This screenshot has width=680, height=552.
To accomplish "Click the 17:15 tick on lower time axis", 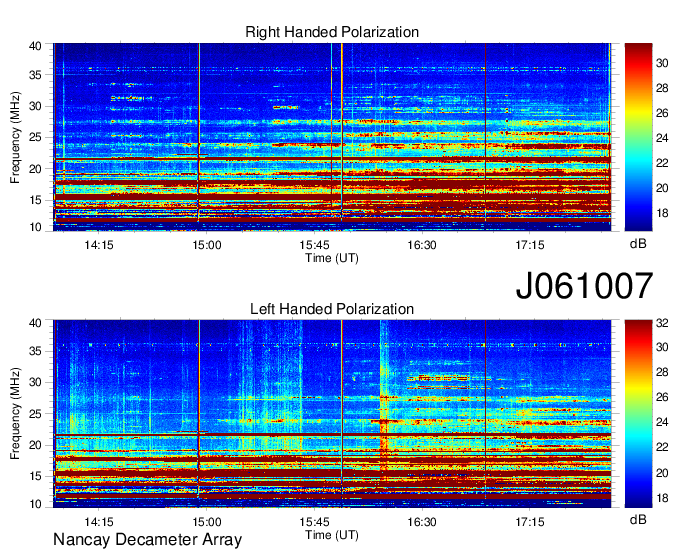I will (x=530, y=522).
